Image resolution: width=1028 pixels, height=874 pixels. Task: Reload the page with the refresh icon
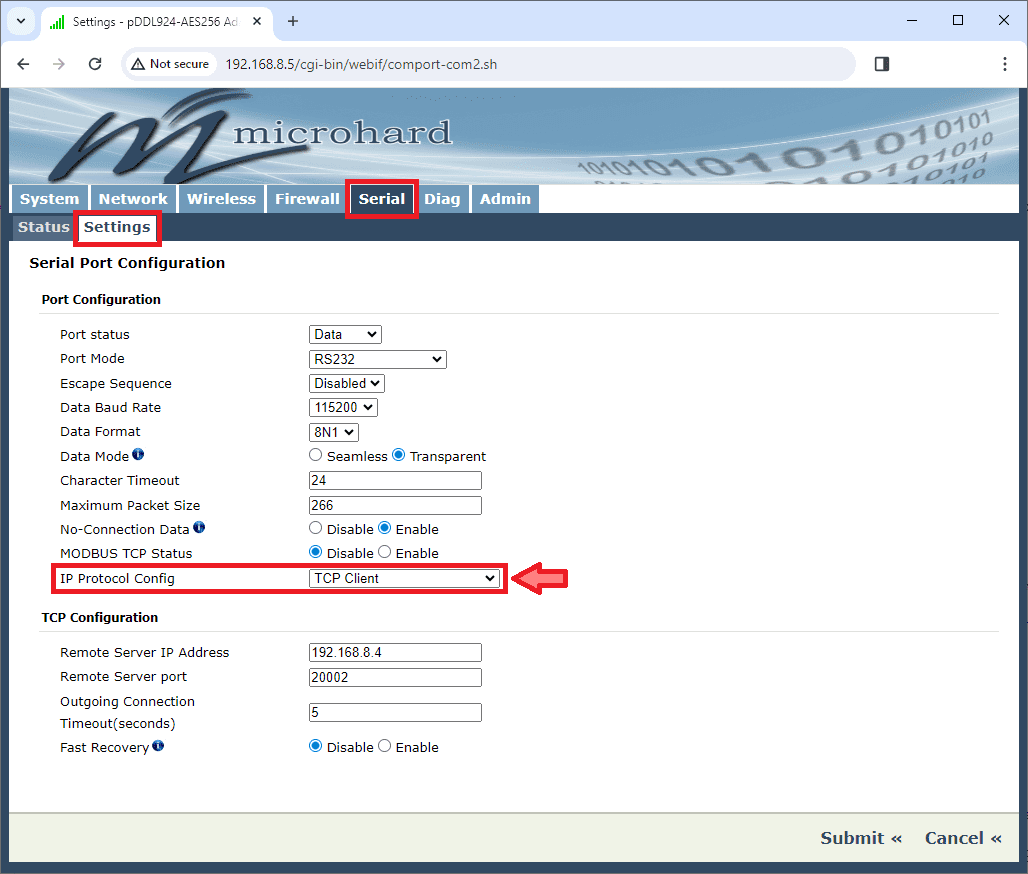point(95,64)
